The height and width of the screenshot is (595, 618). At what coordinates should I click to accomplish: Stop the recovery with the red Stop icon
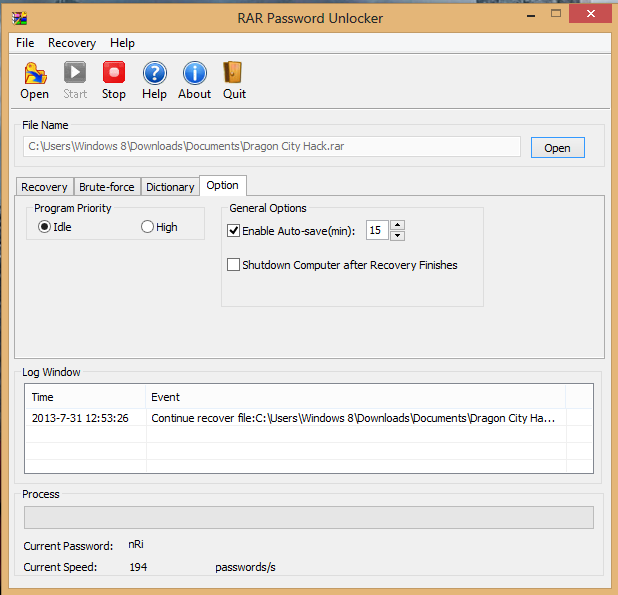[x=114, y=73]
